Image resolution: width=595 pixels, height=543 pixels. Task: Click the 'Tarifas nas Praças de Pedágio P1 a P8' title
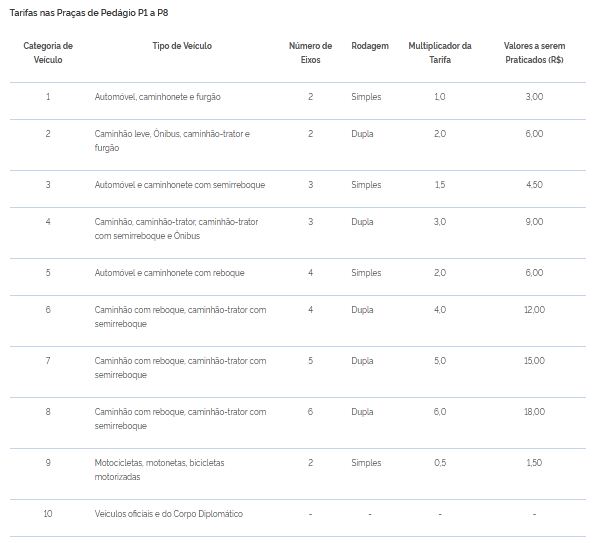tap(89, 13)
